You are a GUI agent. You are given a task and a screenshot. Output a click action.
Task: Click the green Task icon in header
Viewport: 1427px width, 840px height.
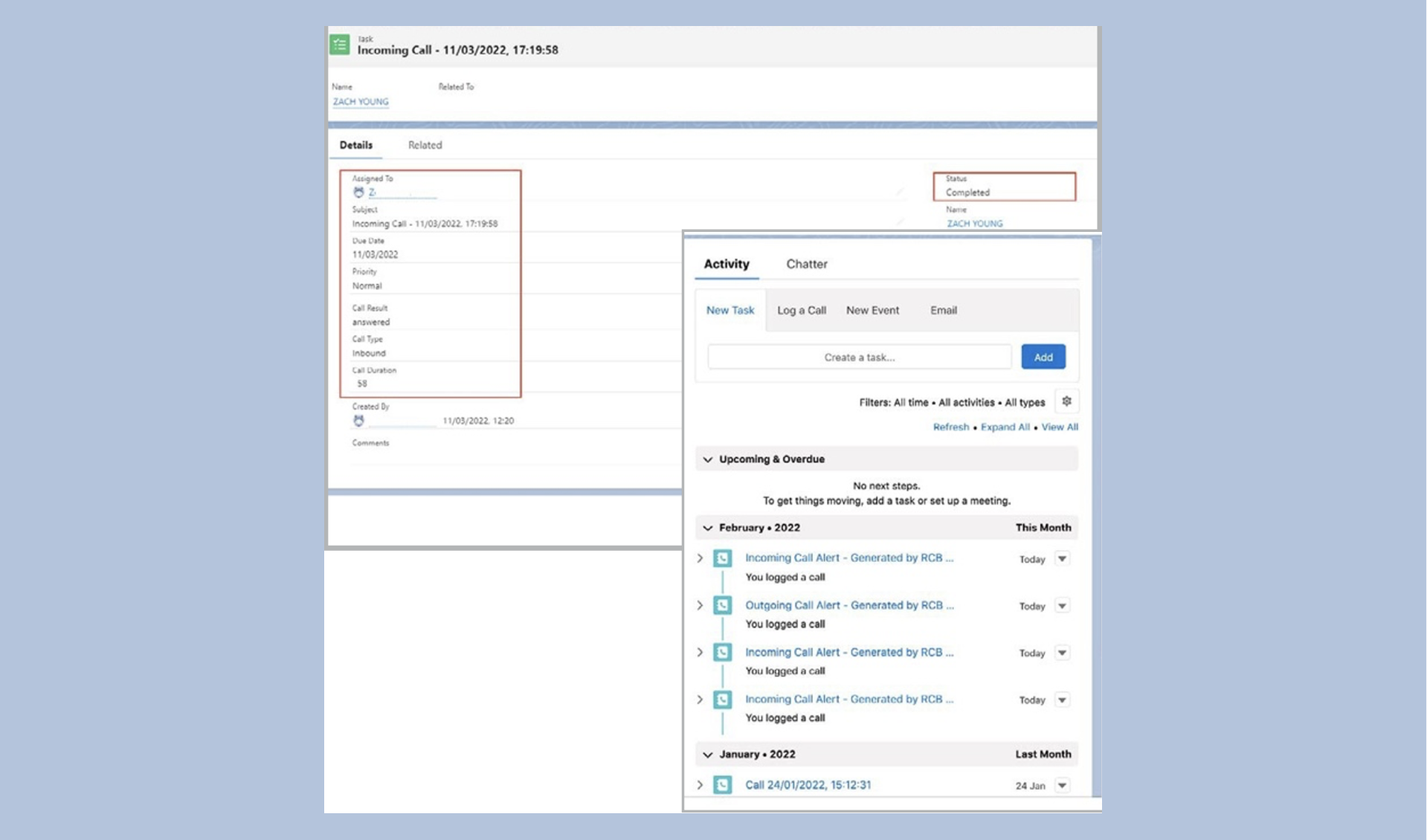click(340, 45)
